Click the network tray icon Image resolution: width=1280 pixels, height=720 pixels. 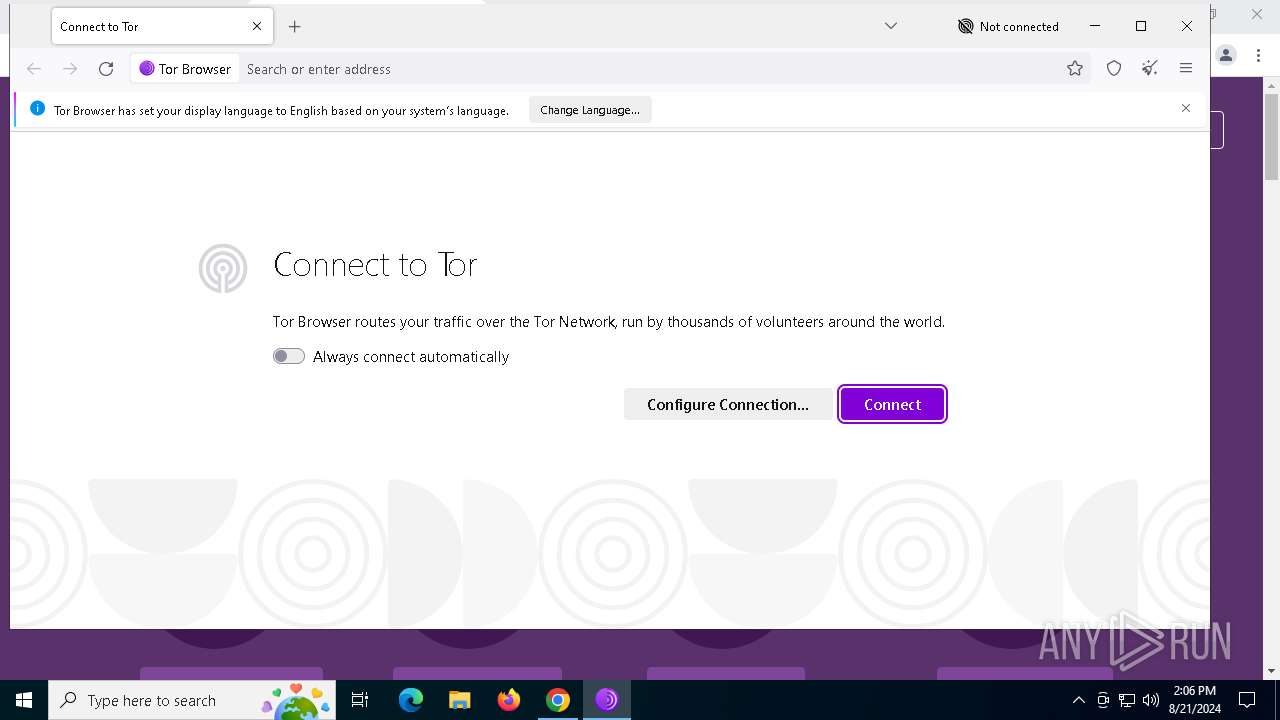[x=1127, y=700]
